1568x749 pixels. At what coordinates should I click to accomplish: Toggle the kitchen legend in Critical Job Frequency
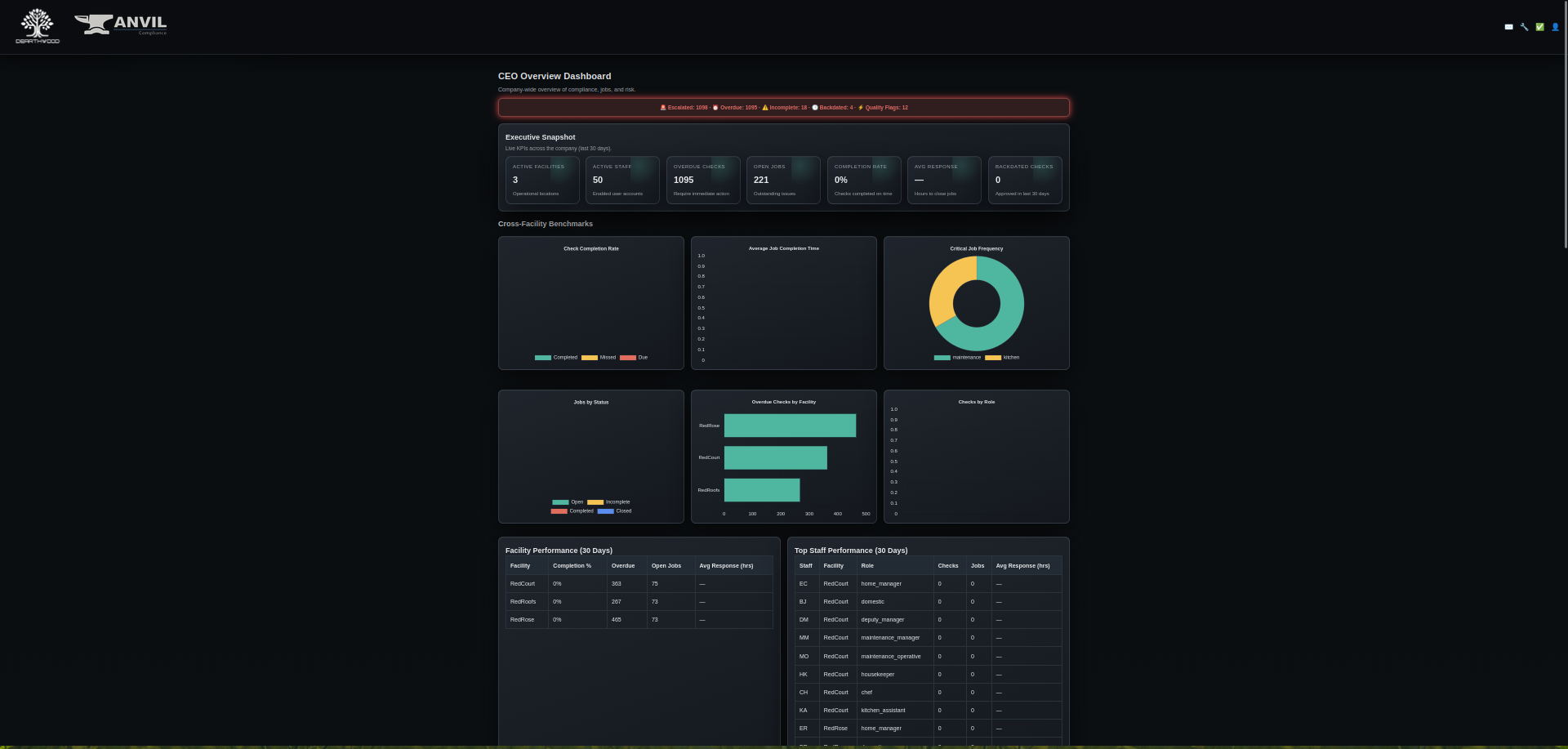1002,358
